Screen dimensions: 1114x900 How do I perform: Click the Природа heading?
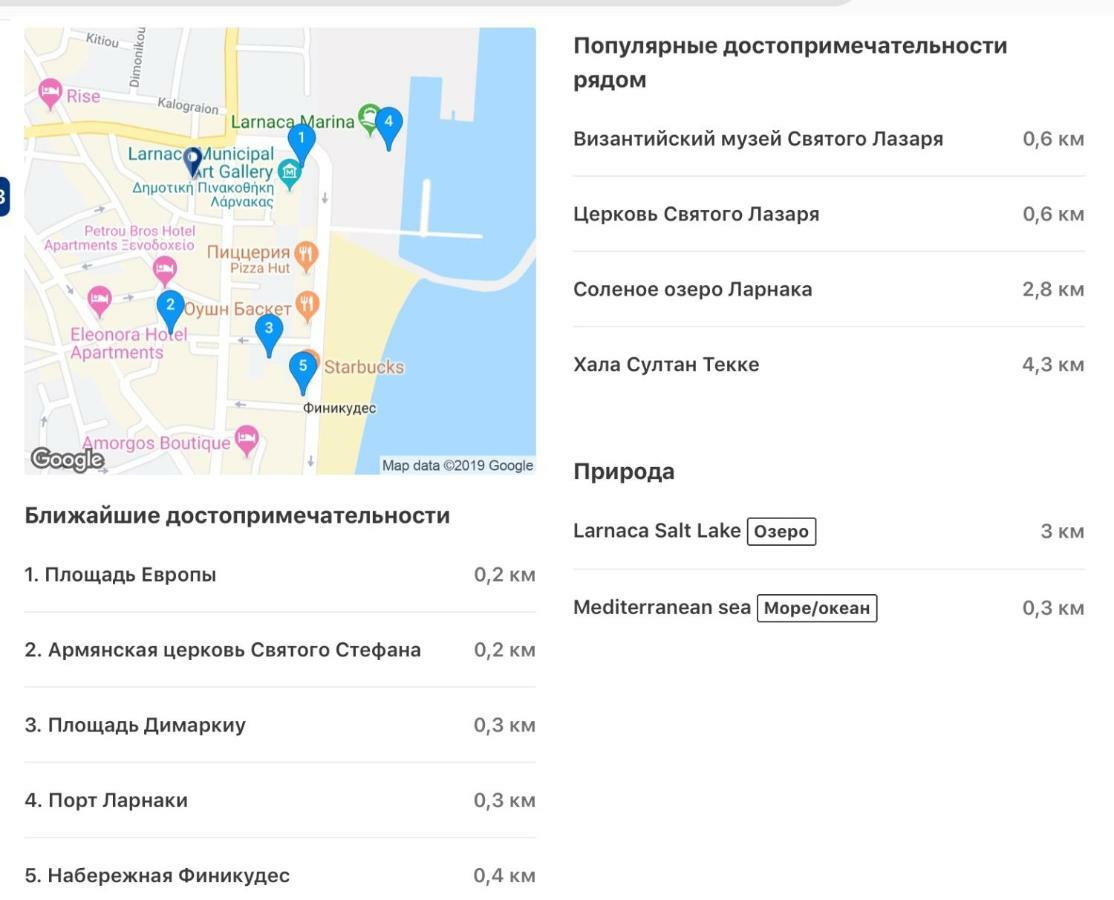click(624, 472)
